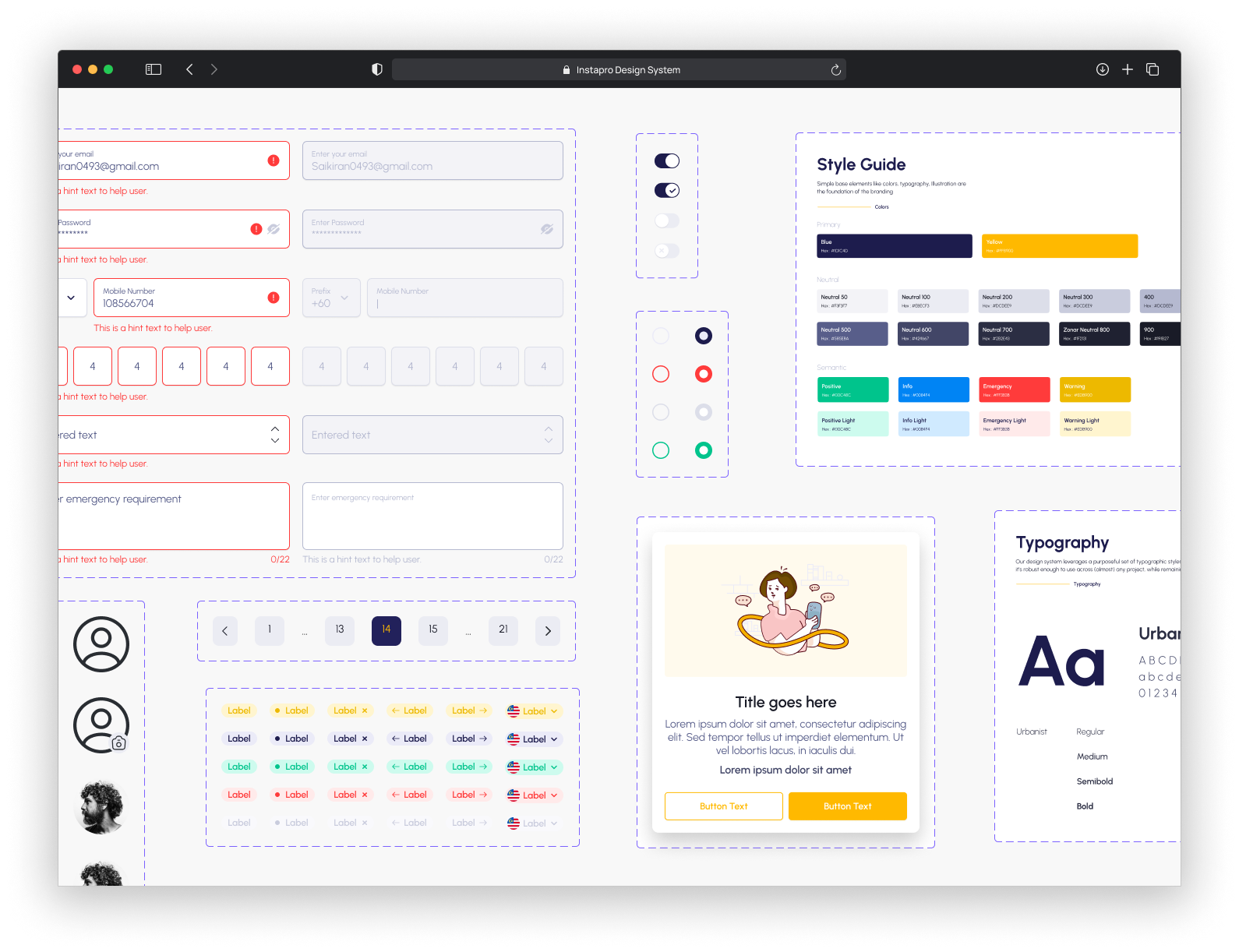This screenshot has width=1239, height=952.
Task: Select page 21 in pagination
Action: [503, 630]
